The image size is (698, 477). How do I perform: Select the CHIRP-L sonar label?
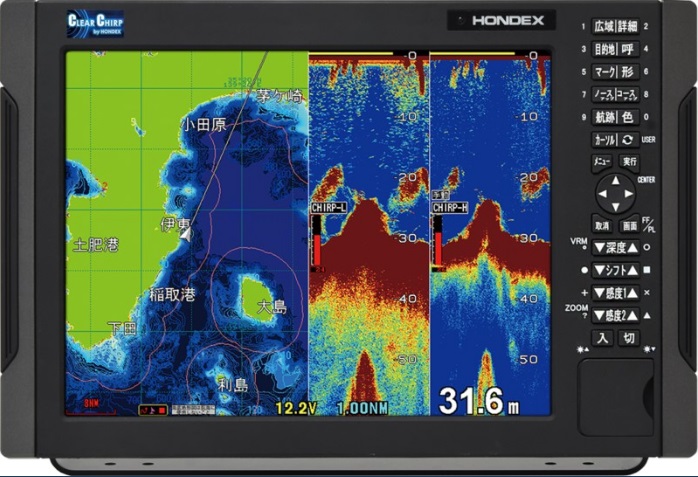pyautogui.click(x=329, y=208)
